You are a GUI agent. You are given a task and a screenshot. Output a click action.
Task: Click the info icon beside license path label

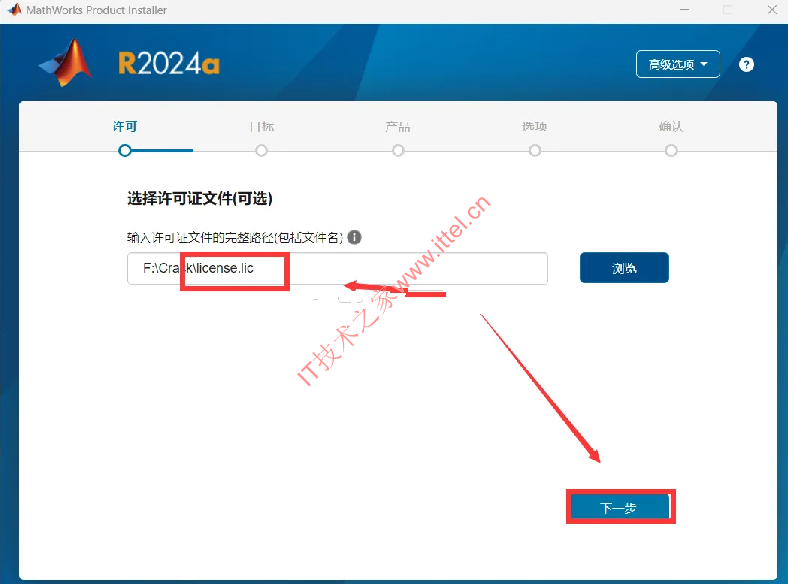(354, 237)
